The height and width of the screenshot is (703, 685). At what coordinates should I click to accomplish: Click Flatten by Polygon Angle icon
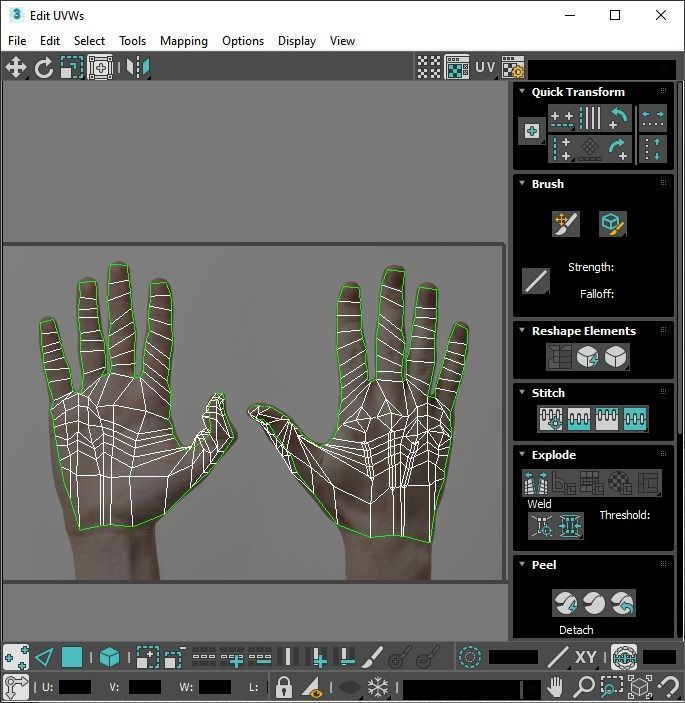[x=564, y=482]
